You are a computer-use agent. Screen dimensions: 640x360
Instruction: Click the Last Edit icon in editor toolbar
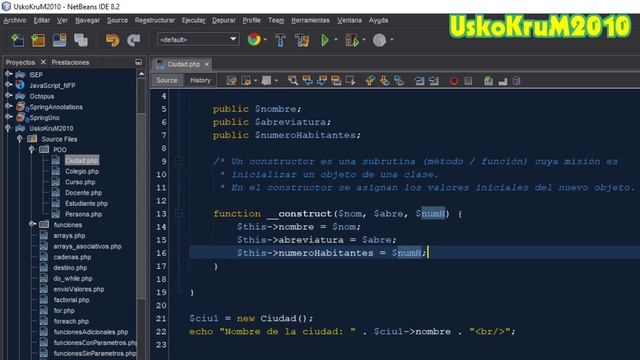pos(231,80)
